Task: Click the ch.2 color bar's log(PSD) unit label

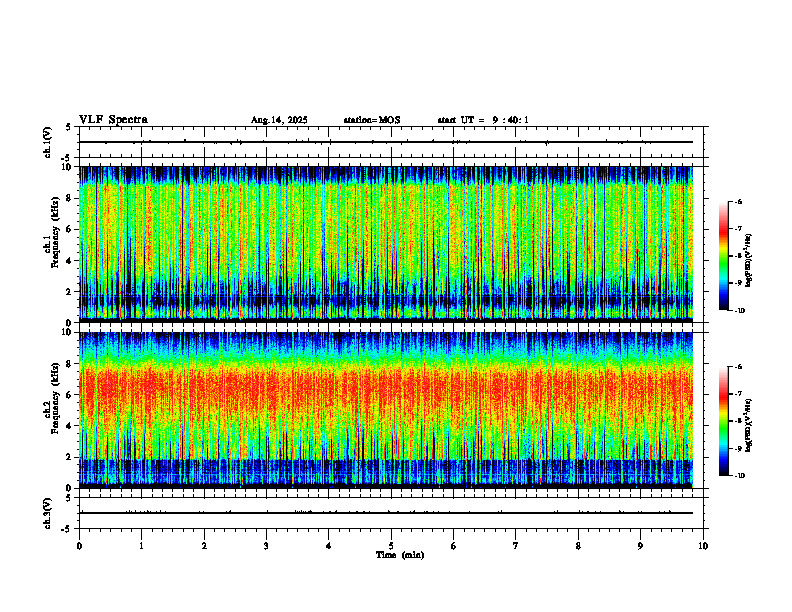Action: [748, 425]
